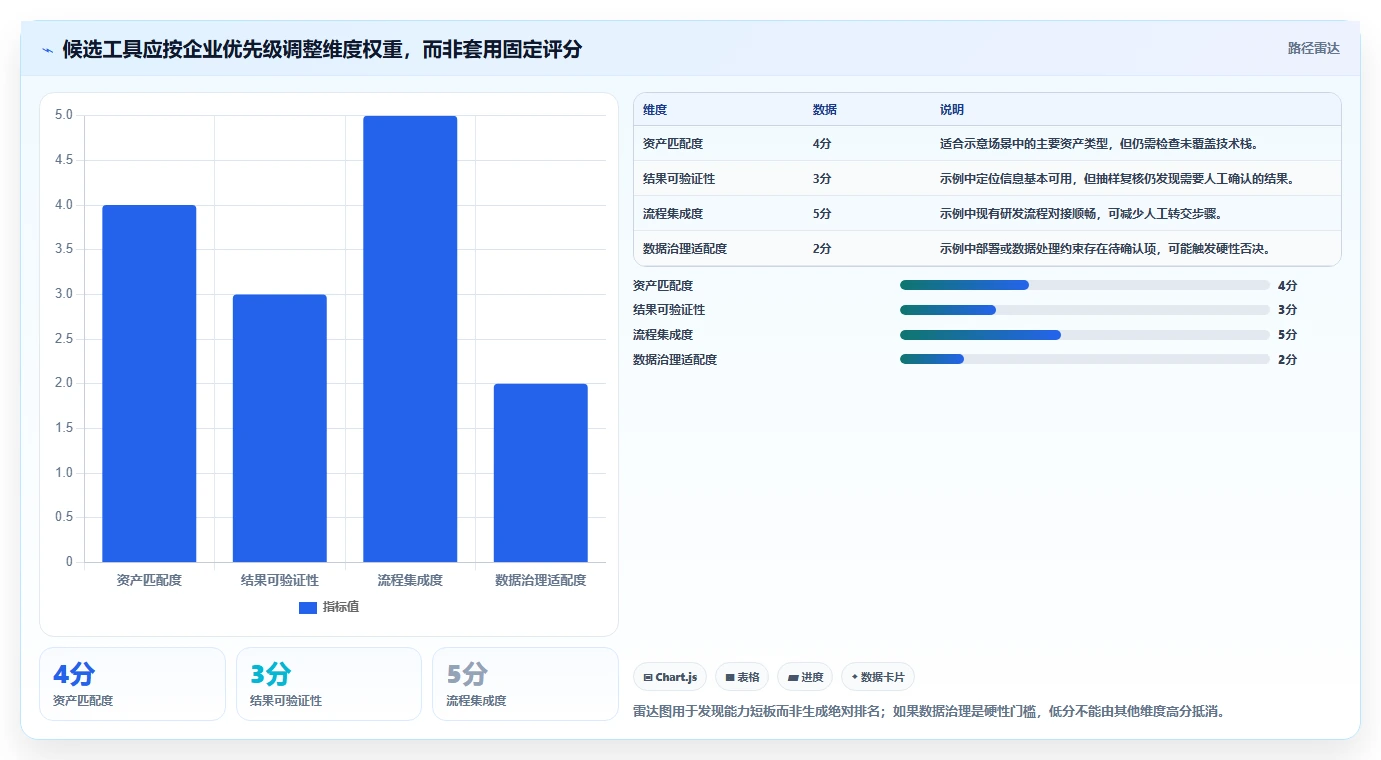The height and width of the screenshot is (760, 1381).
Task: Click the 资产匹配度 progress bar
Action: point(1085,285)
